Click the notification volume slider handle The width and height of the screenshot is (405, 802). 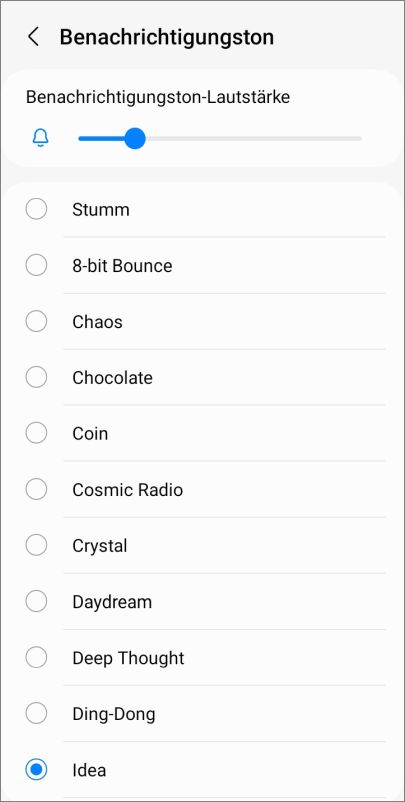(135, 139)
